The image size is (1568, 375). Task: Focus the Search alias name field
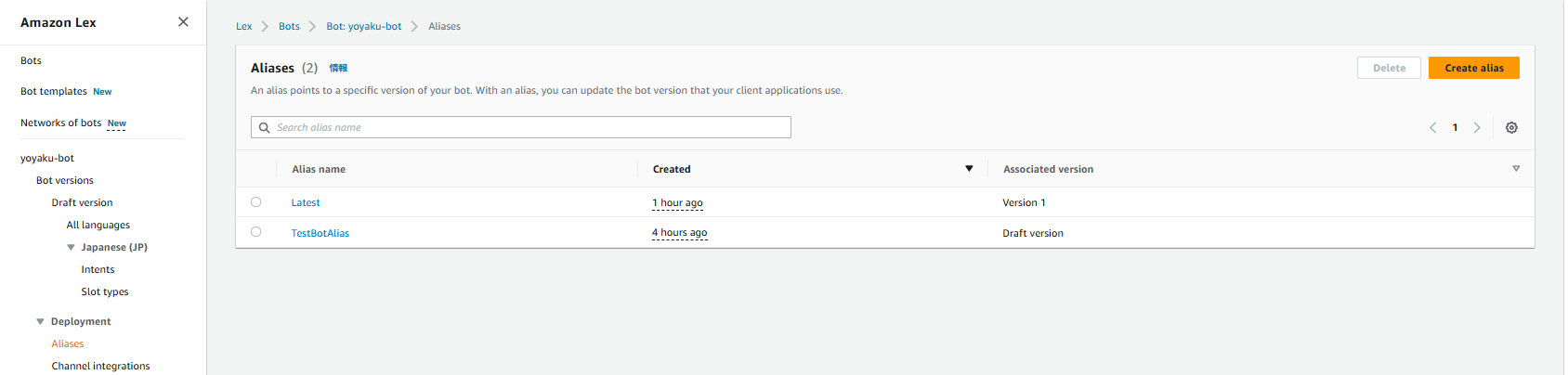click(521, 127)
